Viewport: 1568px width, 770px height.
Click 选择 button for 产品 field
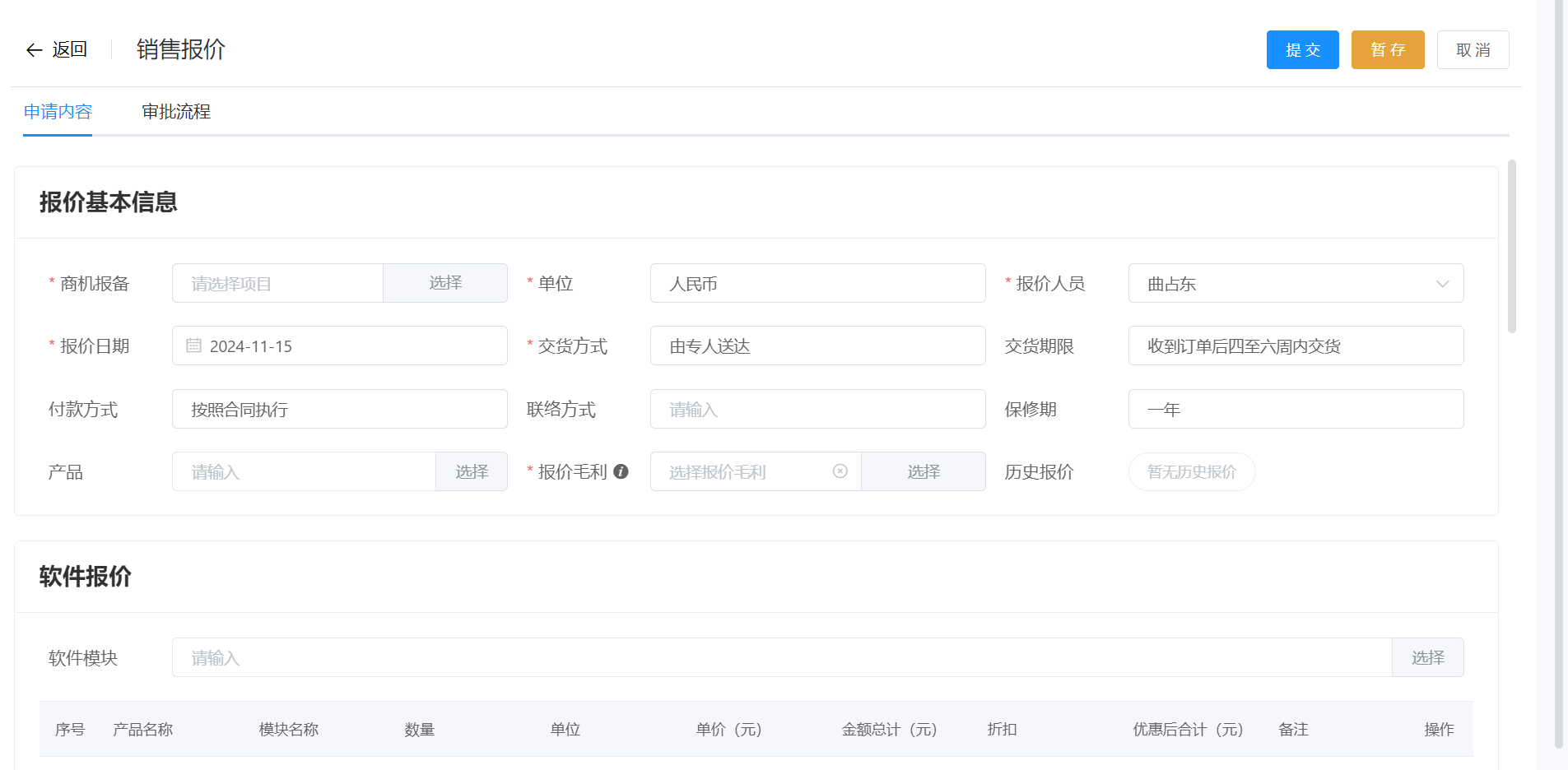pos(471,471)
